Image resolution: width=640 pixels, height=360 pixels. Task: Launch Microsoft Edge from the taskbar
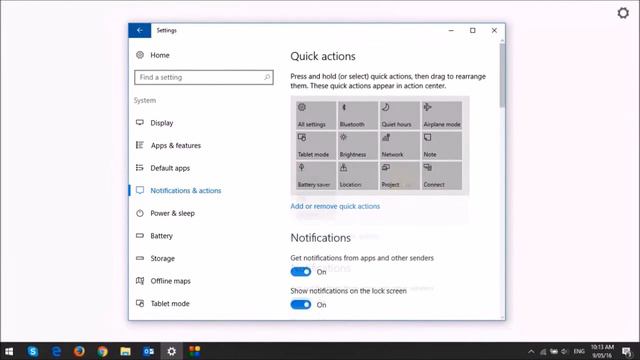(56, 351)
